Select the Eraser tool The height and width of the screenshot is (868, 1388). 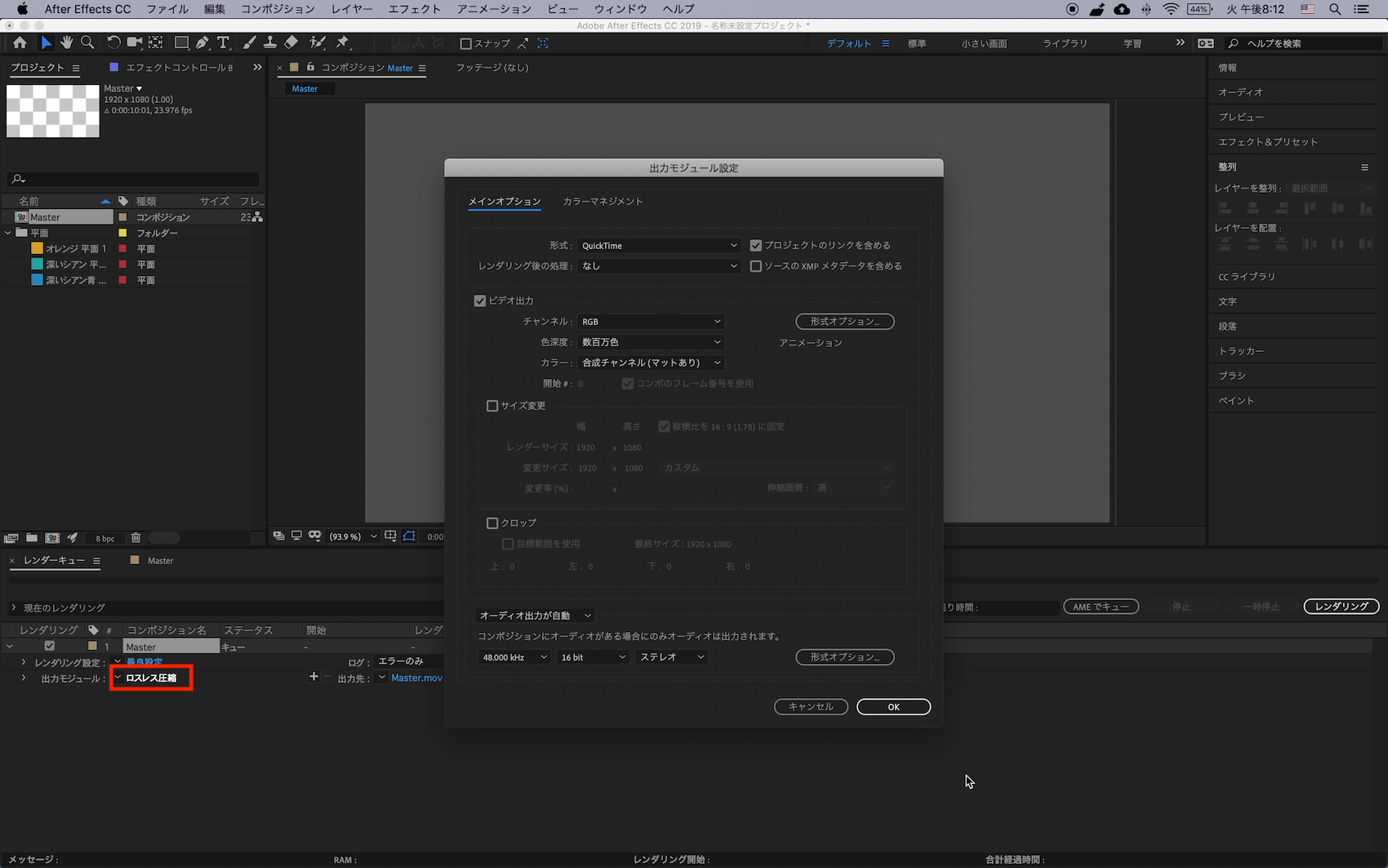pos(291,42)
